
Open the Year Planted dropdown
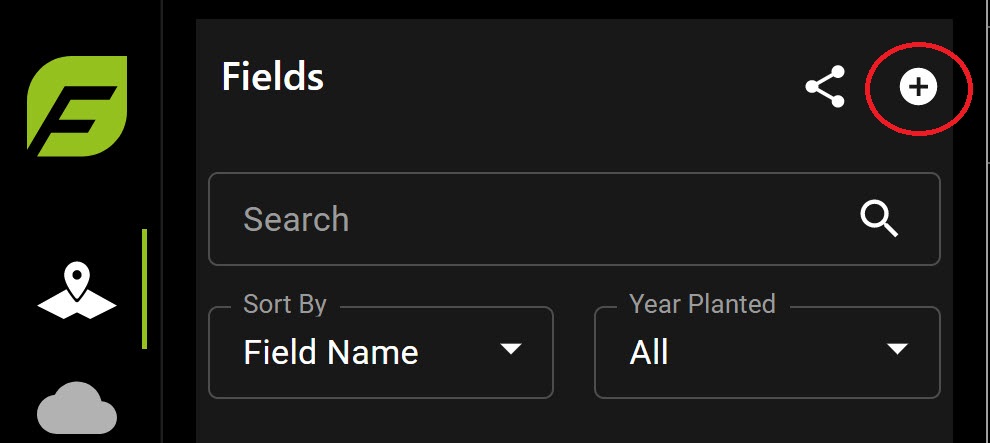(x=766, y=352)
